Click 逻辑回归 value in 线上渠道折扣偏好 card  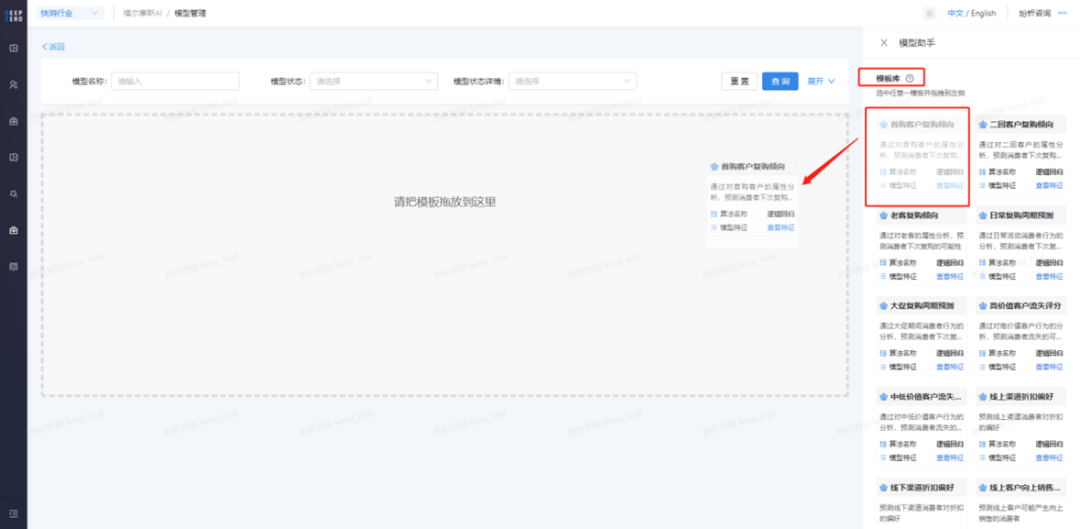tap(1049, 444)
